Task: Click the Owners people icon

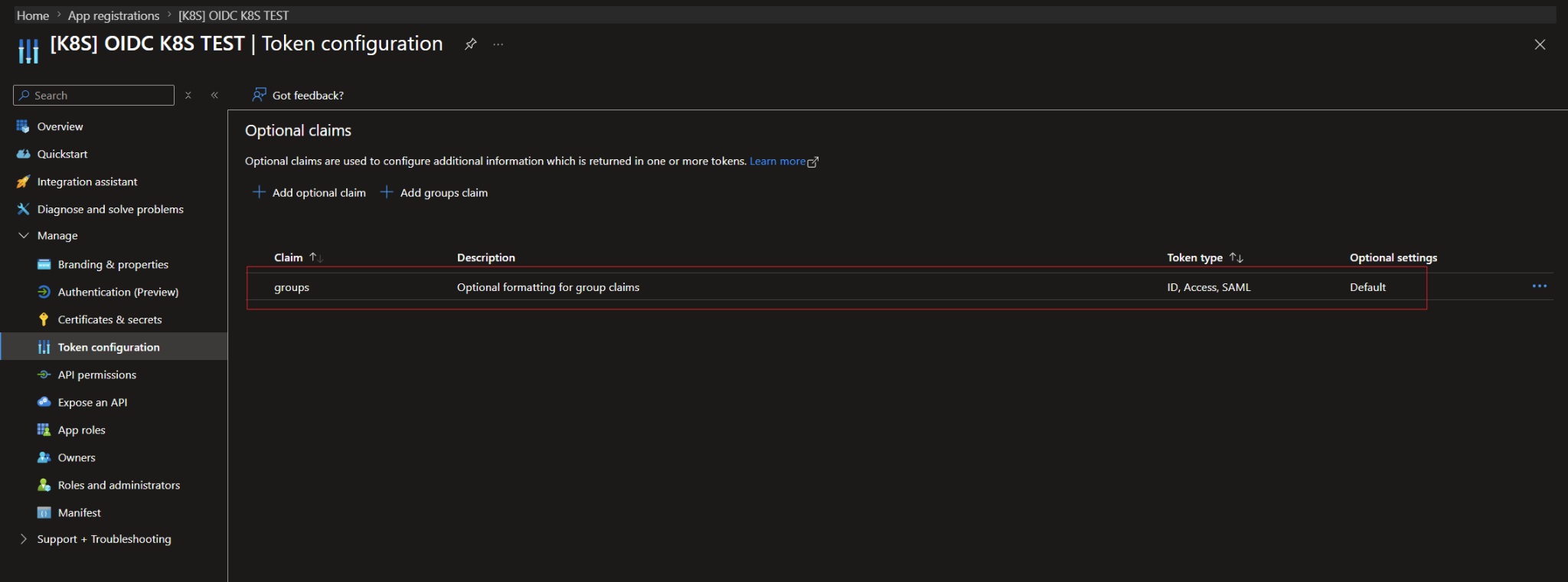Action: (44, 457)
